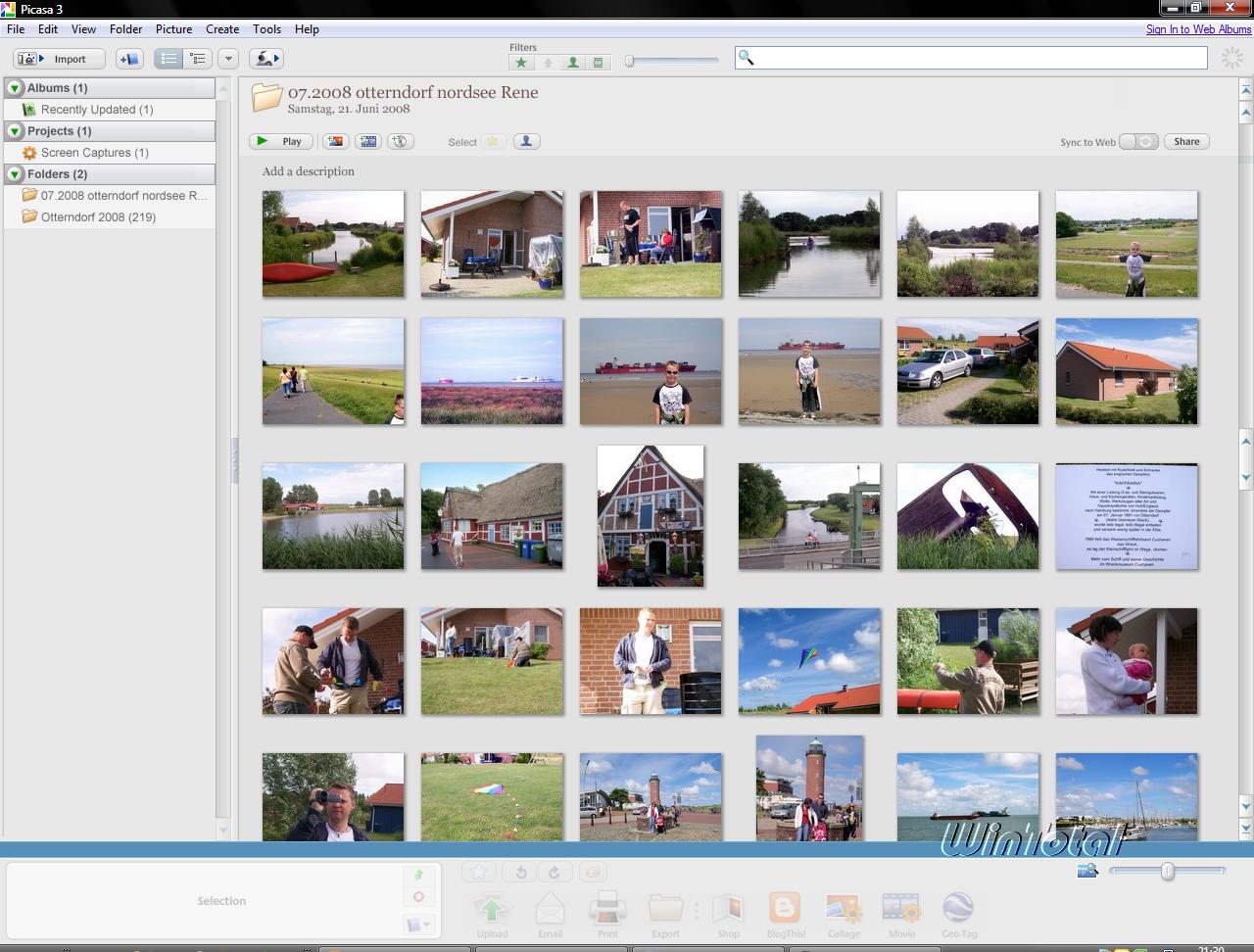Viewport: 1254px width, 952px height.
Task: Create a photo collage from the folder header
Action: point(336,141)
